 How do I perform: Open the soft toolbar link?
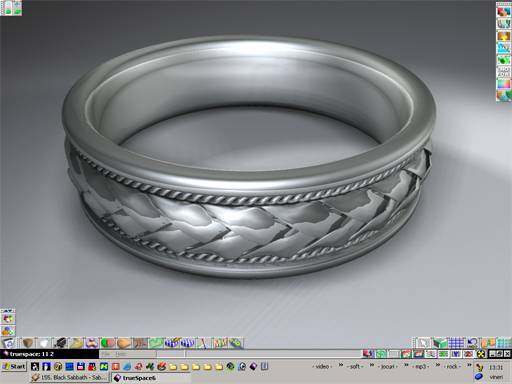(x=355, y=366)
